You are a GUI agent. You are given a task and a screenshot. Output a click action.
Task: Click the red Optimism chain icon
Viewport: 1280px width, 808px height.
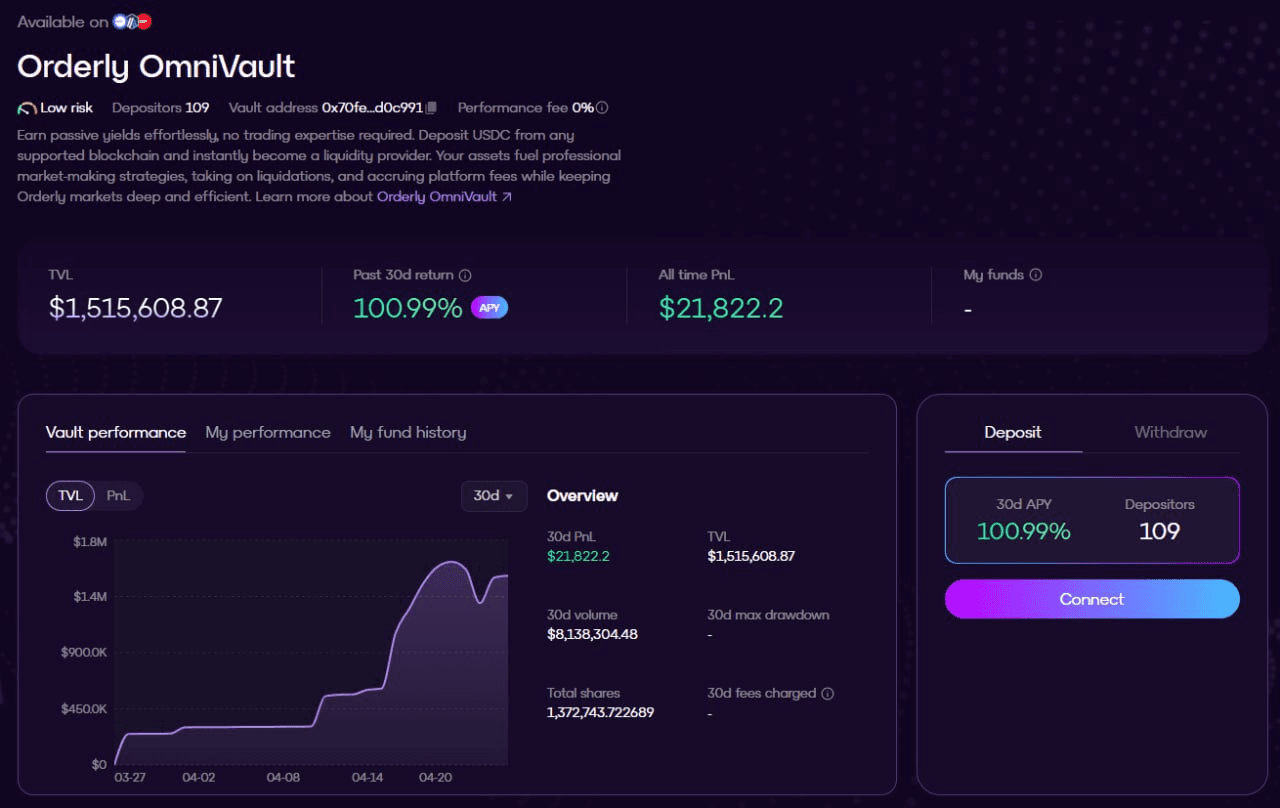pos(145,21)
